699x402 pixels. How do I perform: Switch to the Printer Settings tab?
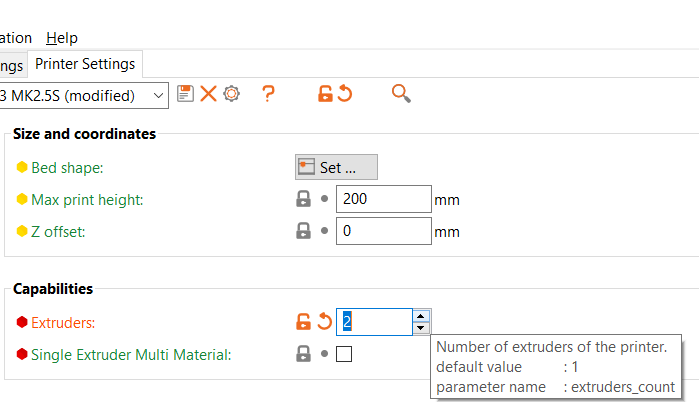(85, 64)
